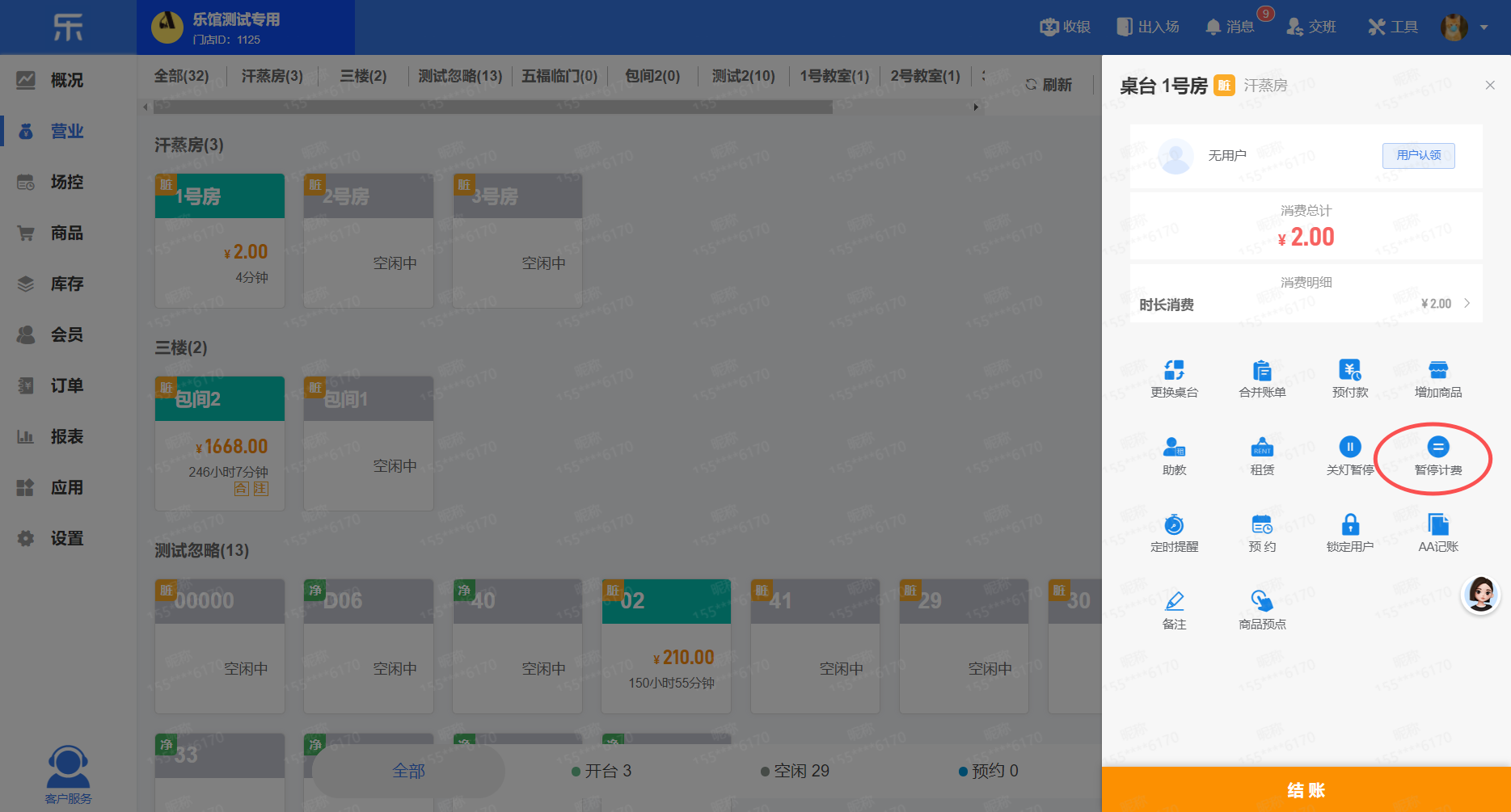Viewport: 1511px width, 812px height.
Task: Click 增加商品 add product icon
Action: pos(1438,370)
